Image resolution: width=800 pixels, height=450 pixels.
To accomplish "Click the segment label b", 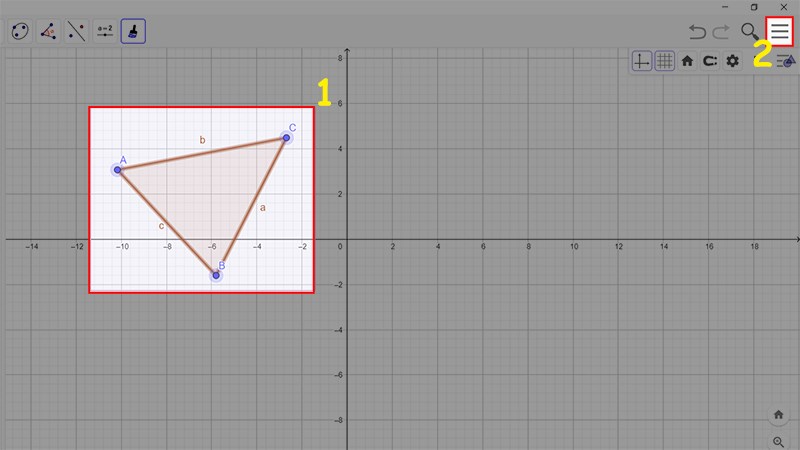I will click(203, 140).
